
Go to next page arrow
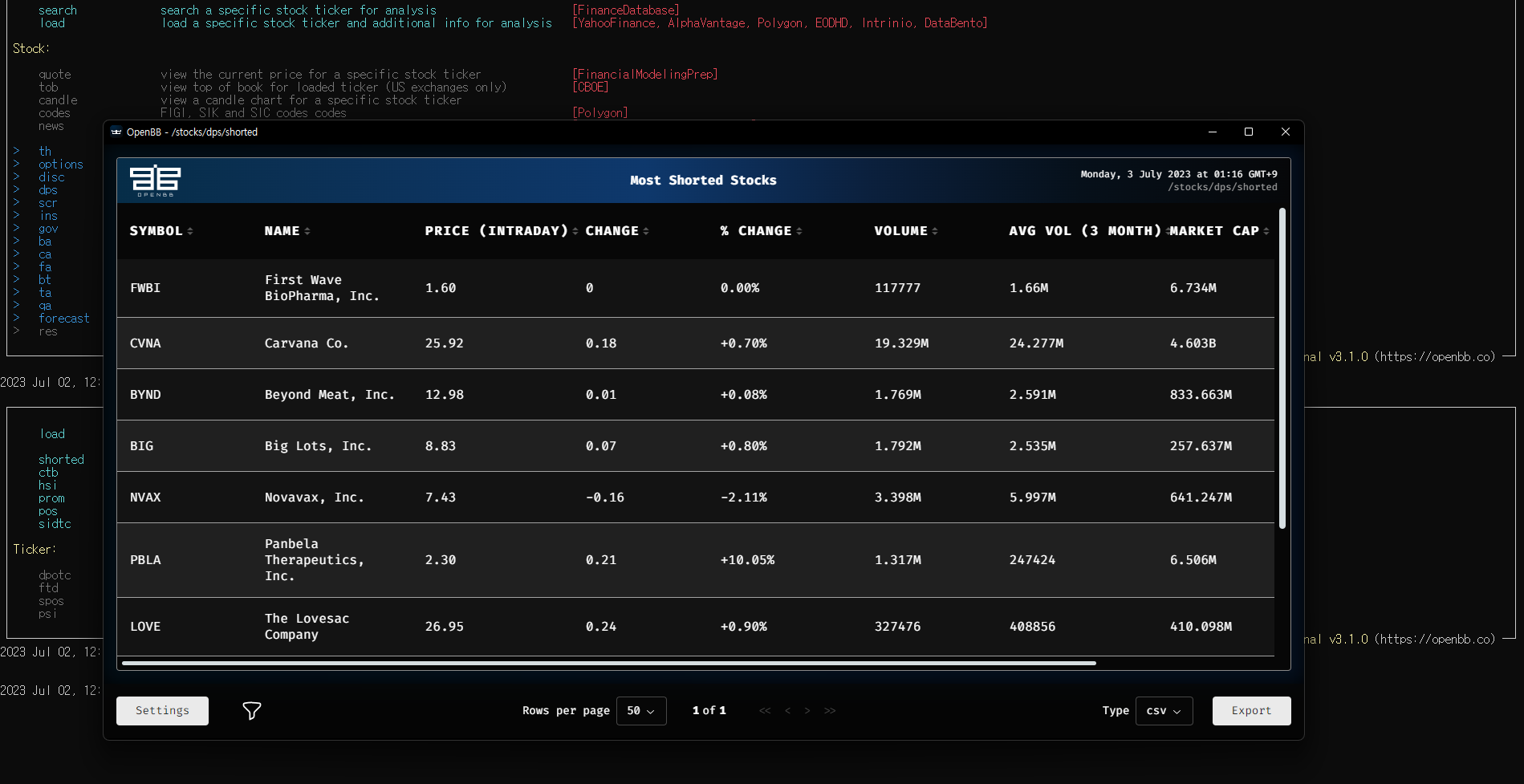(x=807, y=711)
